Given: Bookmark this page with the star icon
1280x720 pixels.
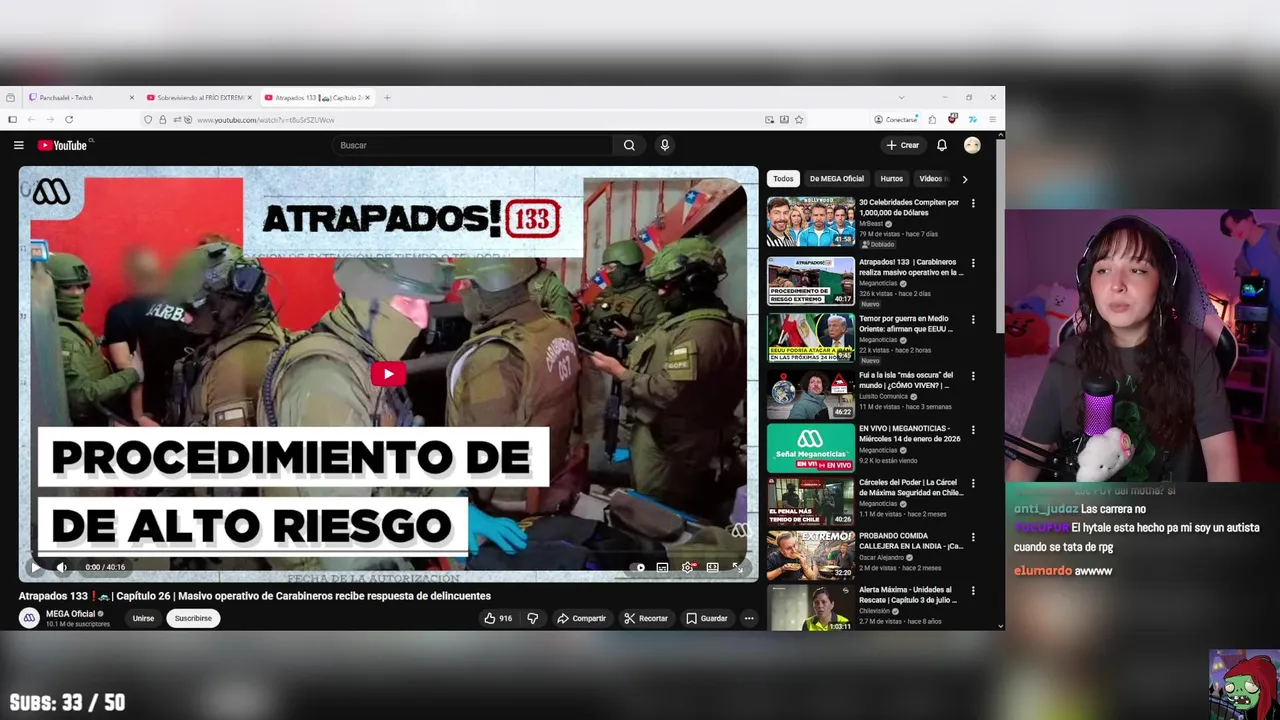Looking at the screenshot, I should click(x=799, y=119).
